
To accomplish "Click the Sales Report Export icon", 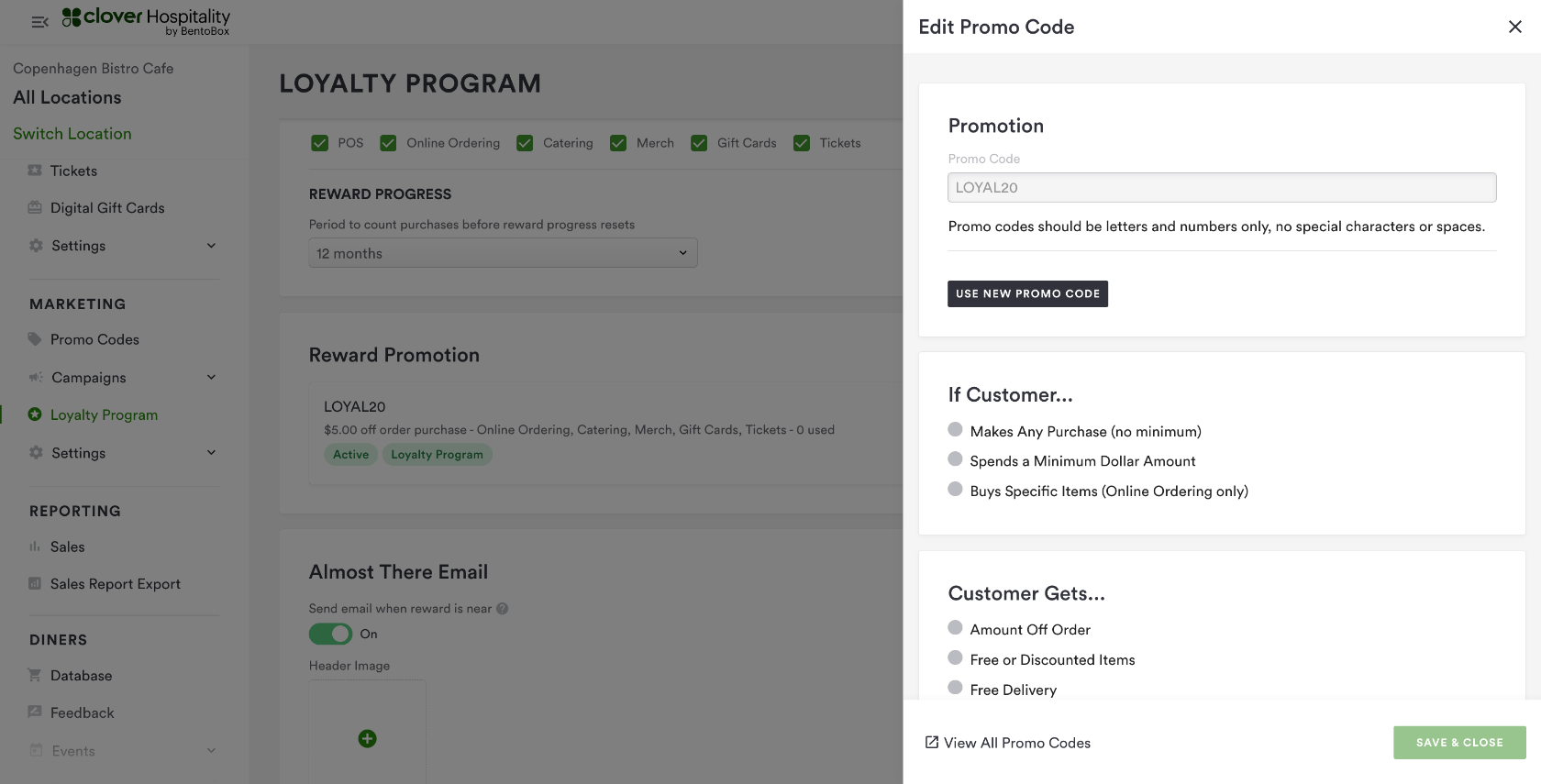I will coord(35,584).
